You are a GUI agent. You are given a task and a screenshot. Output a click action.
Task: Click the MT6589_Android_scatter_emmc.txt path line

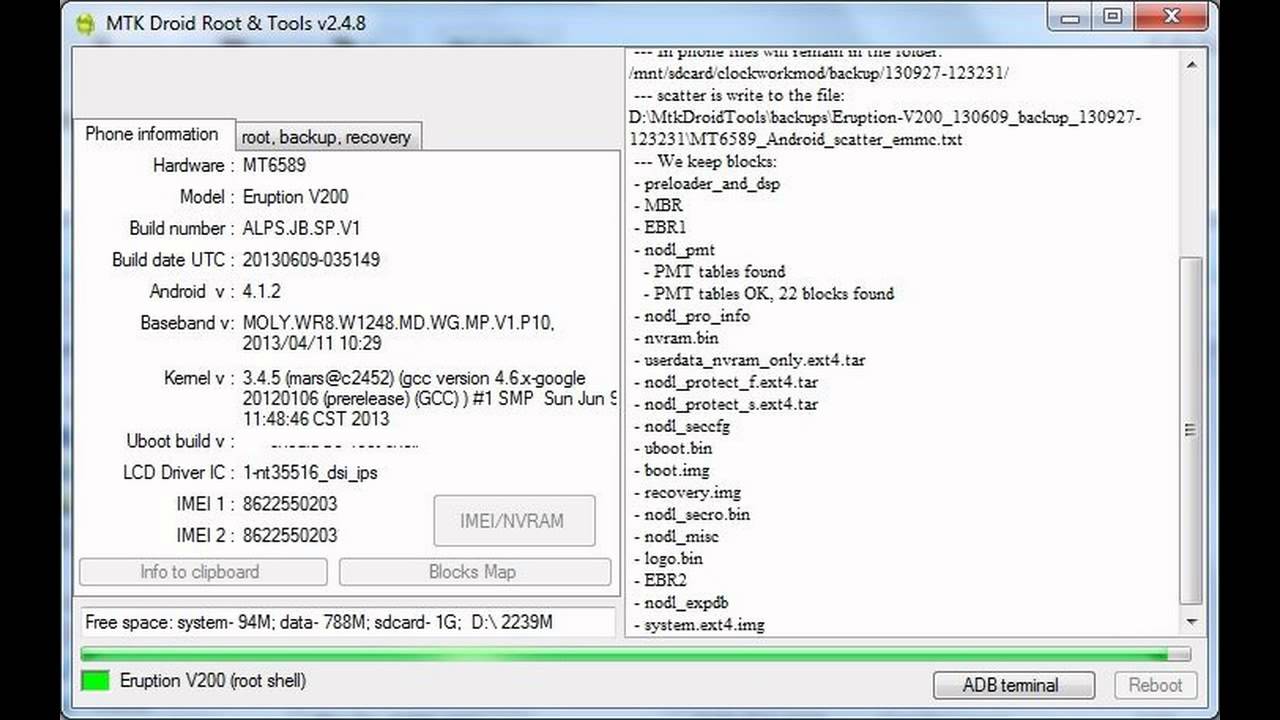click(885, 128)
